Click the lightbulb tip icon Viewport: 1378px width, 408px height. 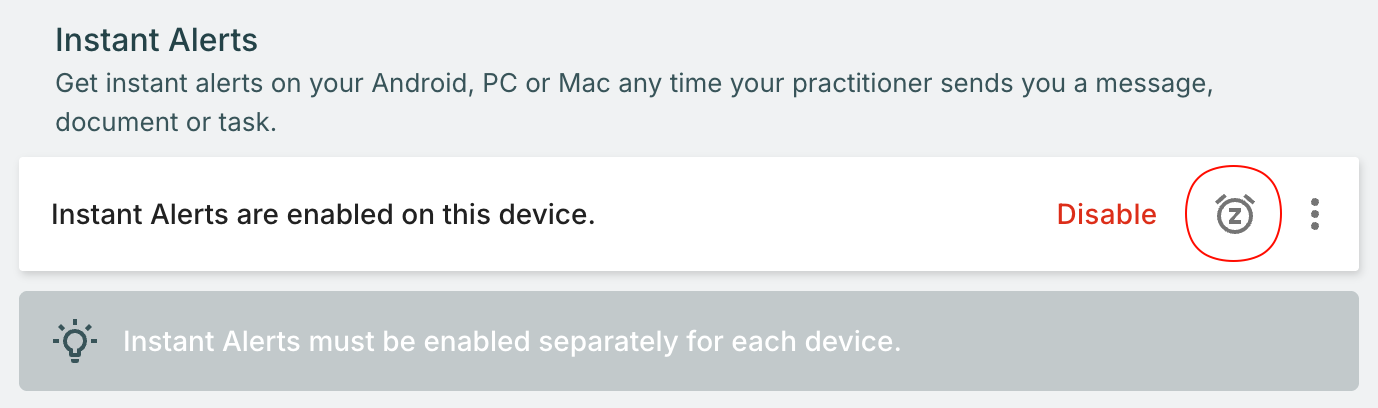[74, 341]
